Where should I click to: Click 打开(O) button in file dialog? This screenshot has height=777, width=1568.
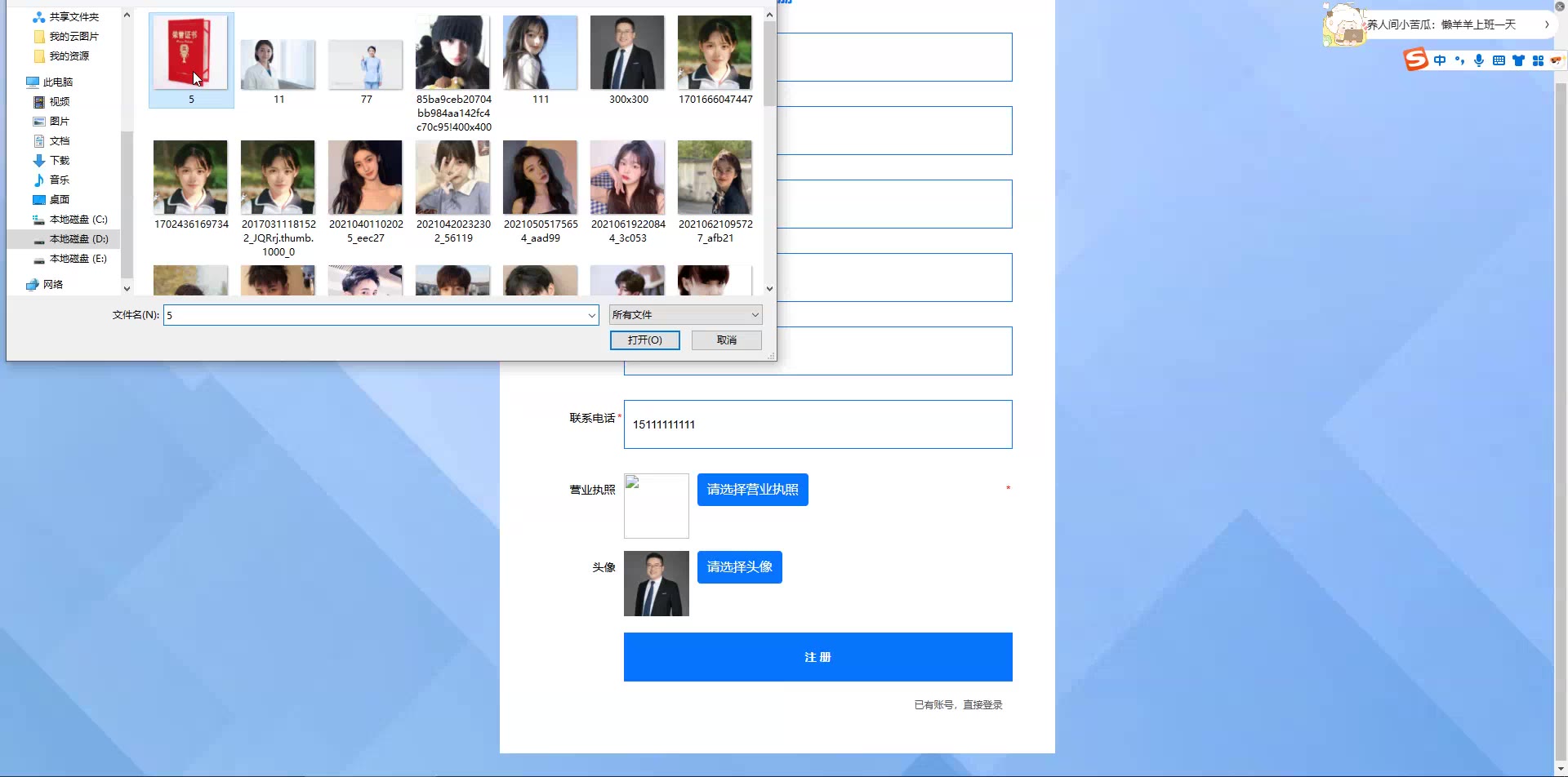[x=645, y=340]
